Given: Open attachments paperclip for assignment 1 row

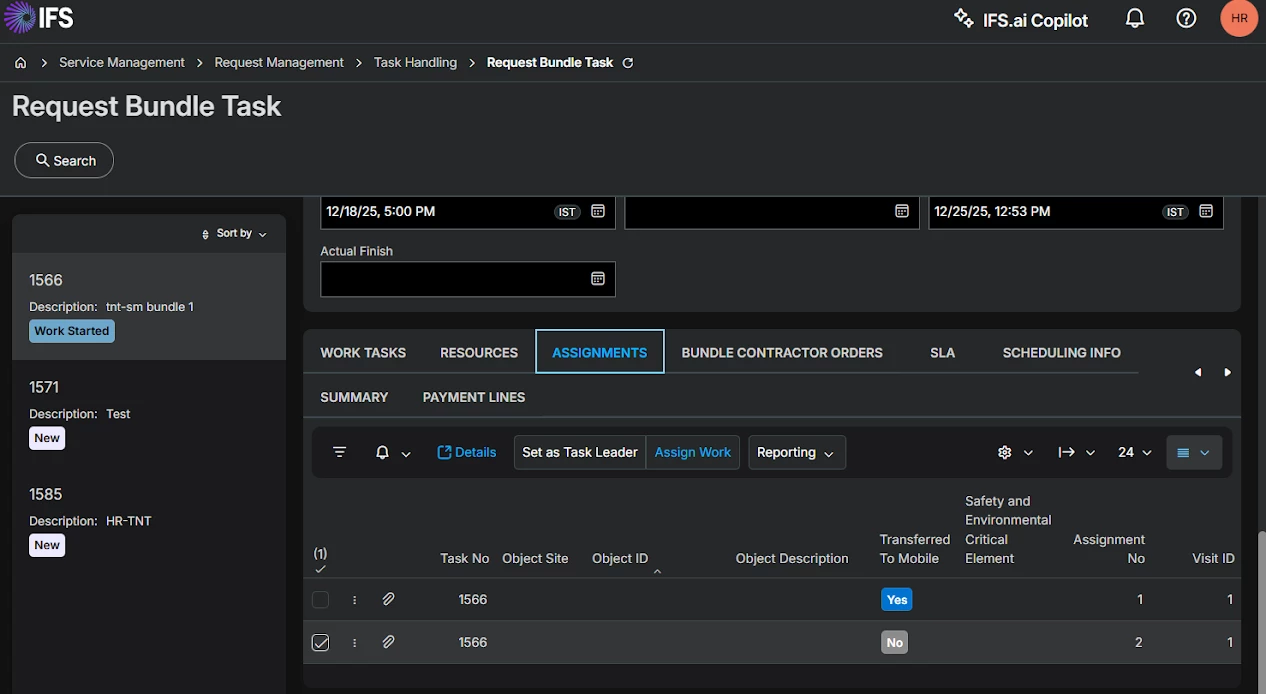Looking at the screenshot, I should (x=389, y=599).
